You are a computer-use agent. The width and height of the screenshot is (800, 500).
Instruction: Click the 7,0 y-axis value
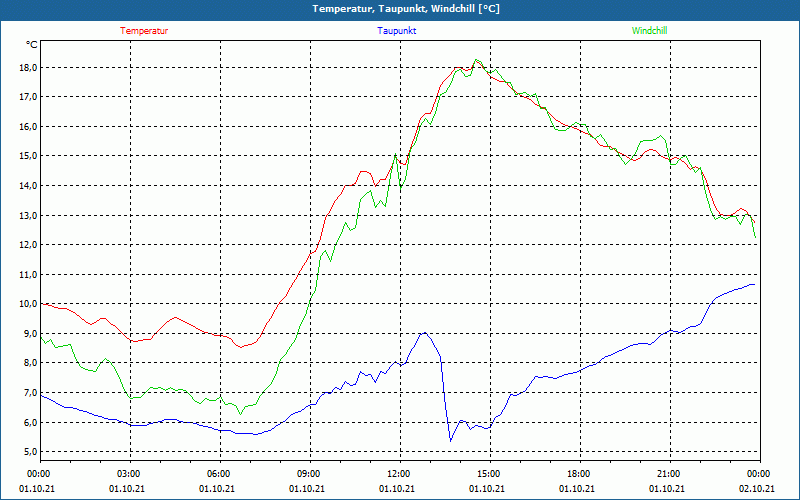coord(31,392)
